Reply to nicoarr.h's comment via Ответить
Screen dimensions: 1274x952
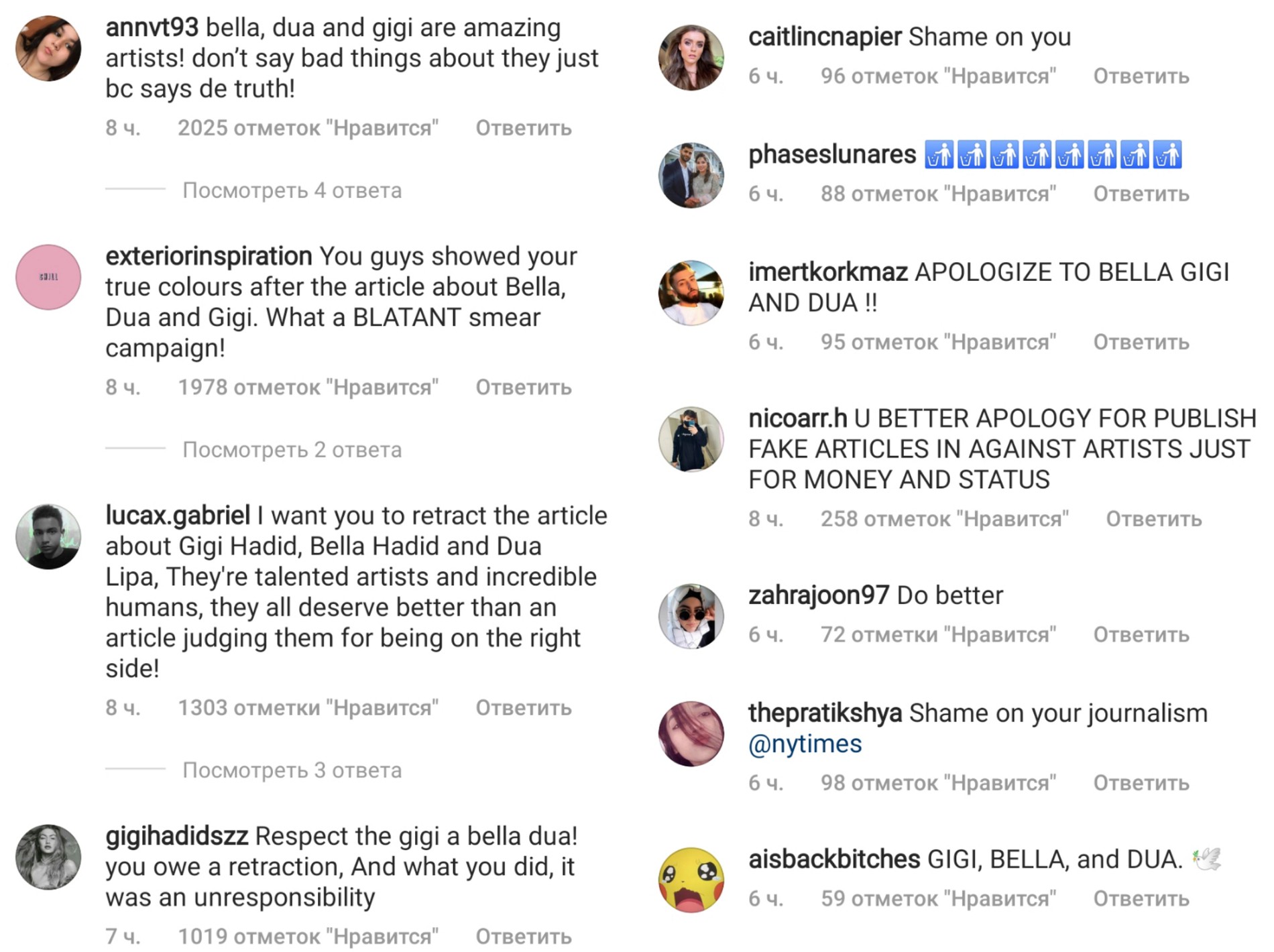point(1153,519)
